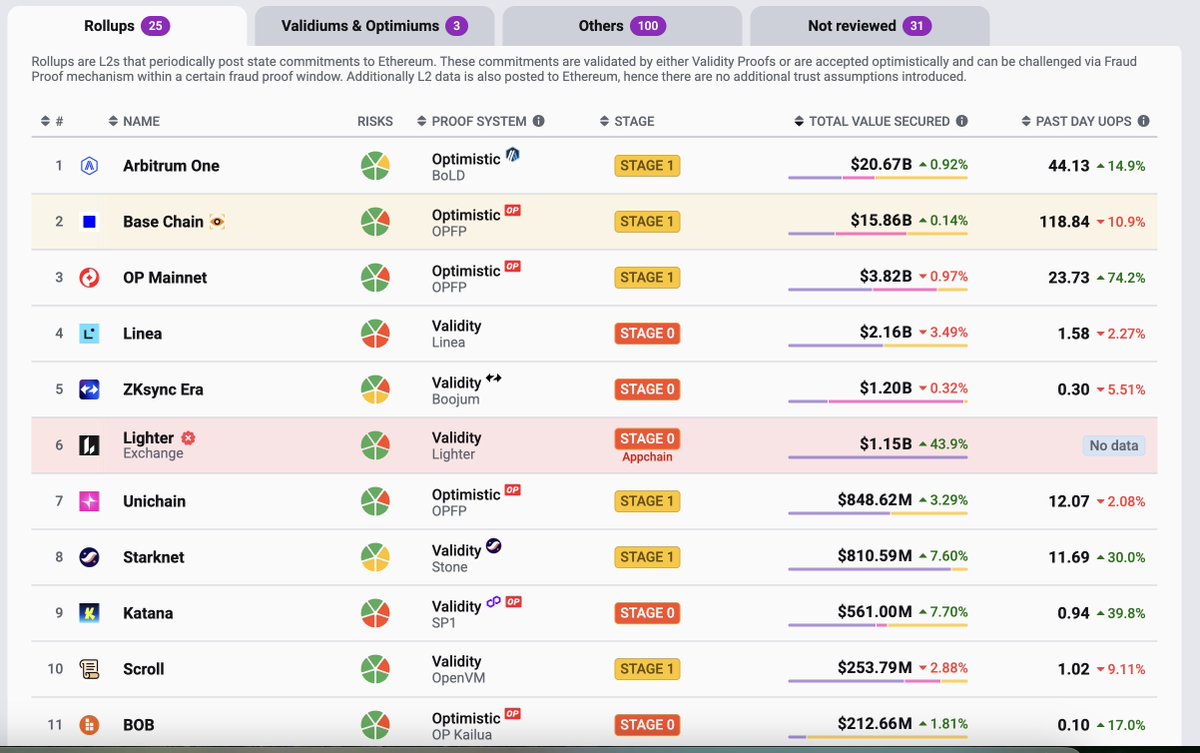
Task: Click STAGE 0 Appchain badge for Lighter
Action: pyautogui.click(x=647, y=446)
